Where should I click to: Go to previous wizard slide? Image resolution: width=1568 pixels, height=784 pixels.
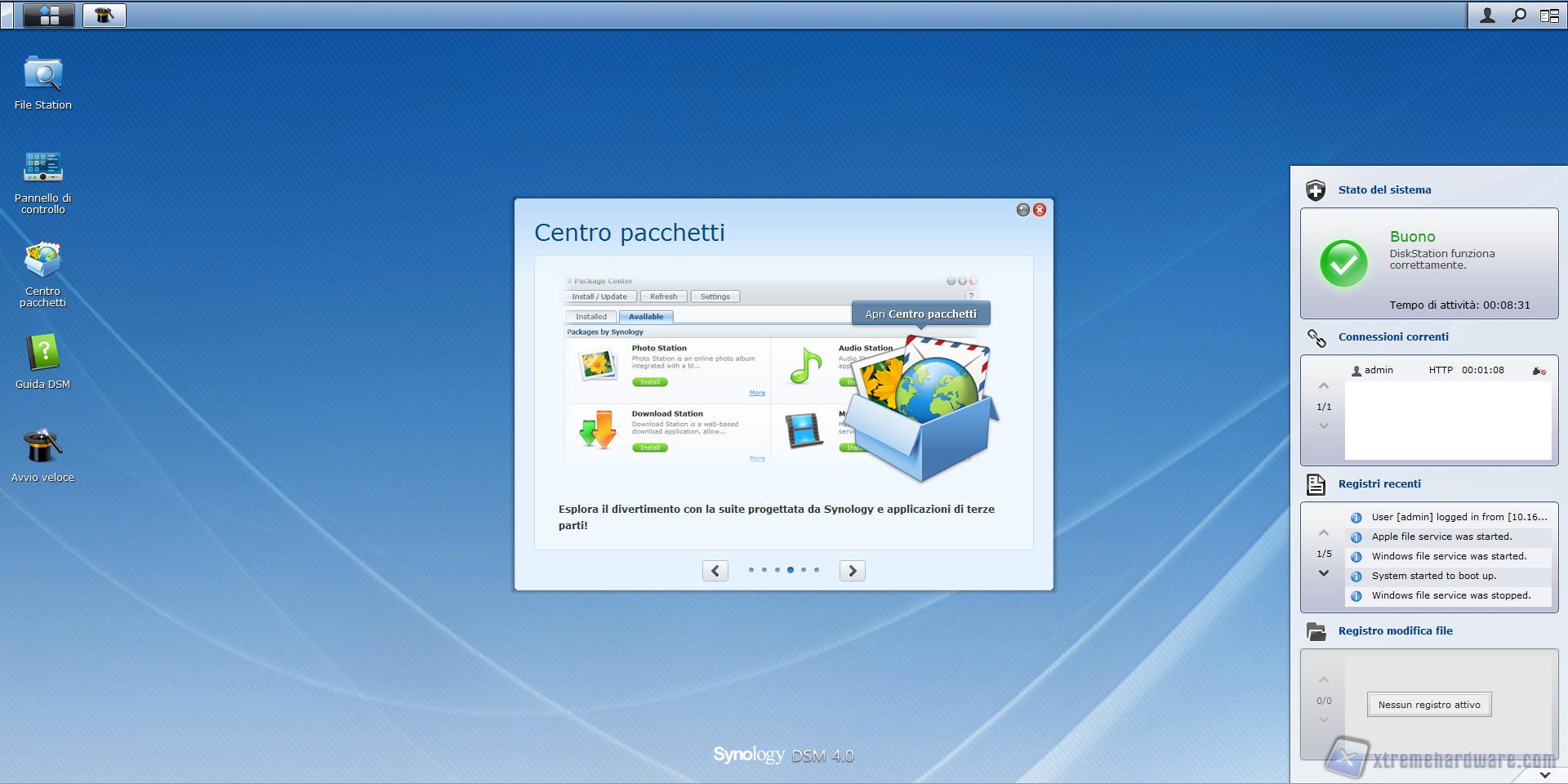pyautogui.click(x=715, y=571)
